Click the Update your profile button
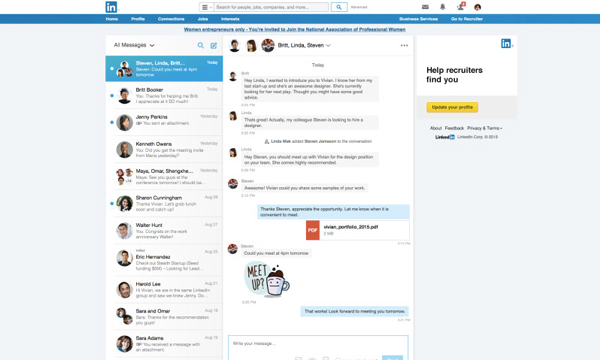Viewport: 600px width, 360px height. click(x=452, y=107)
